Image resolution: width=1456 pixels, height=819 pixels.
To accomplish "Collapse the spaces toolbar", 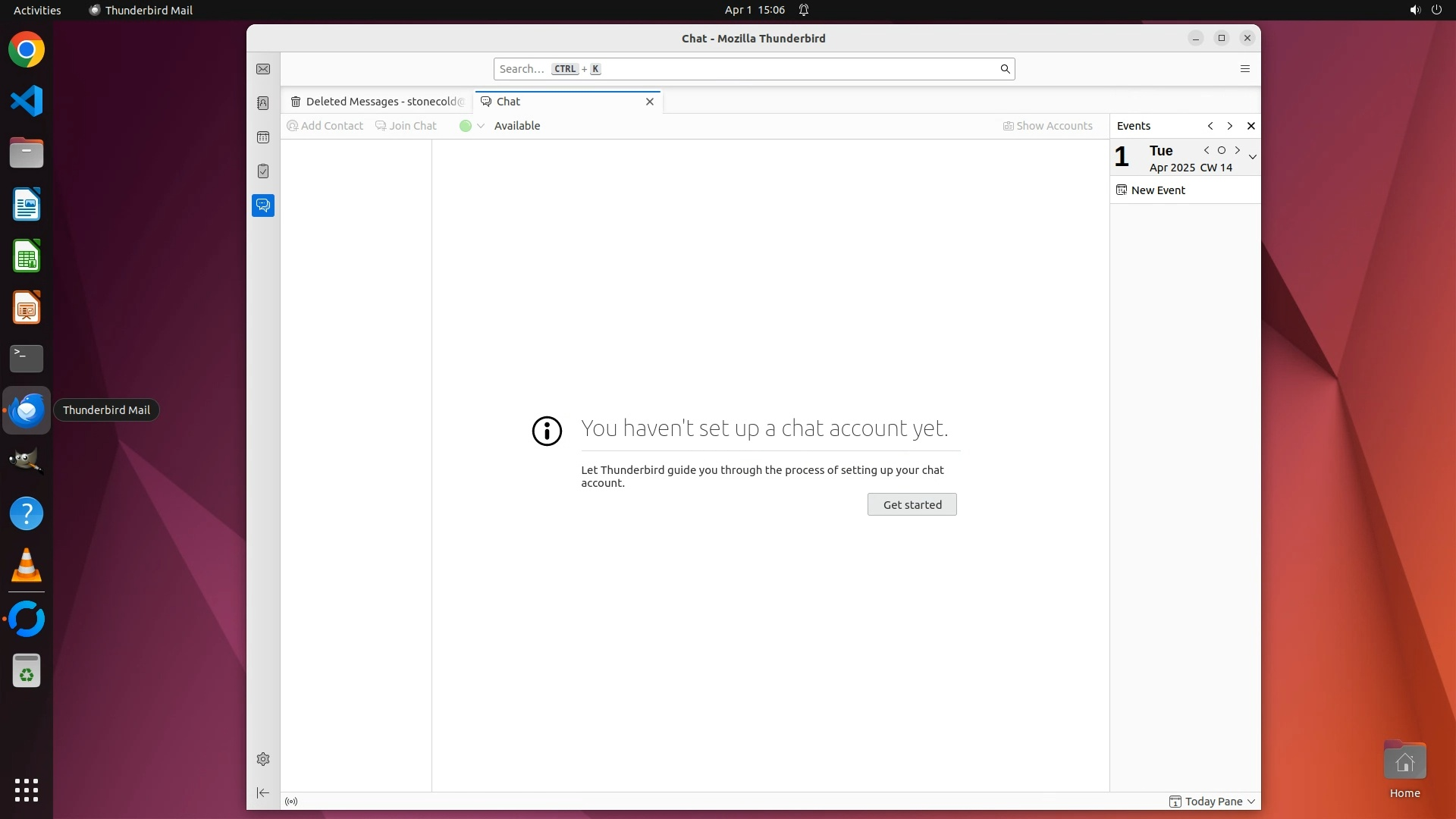I will (263, 793).
